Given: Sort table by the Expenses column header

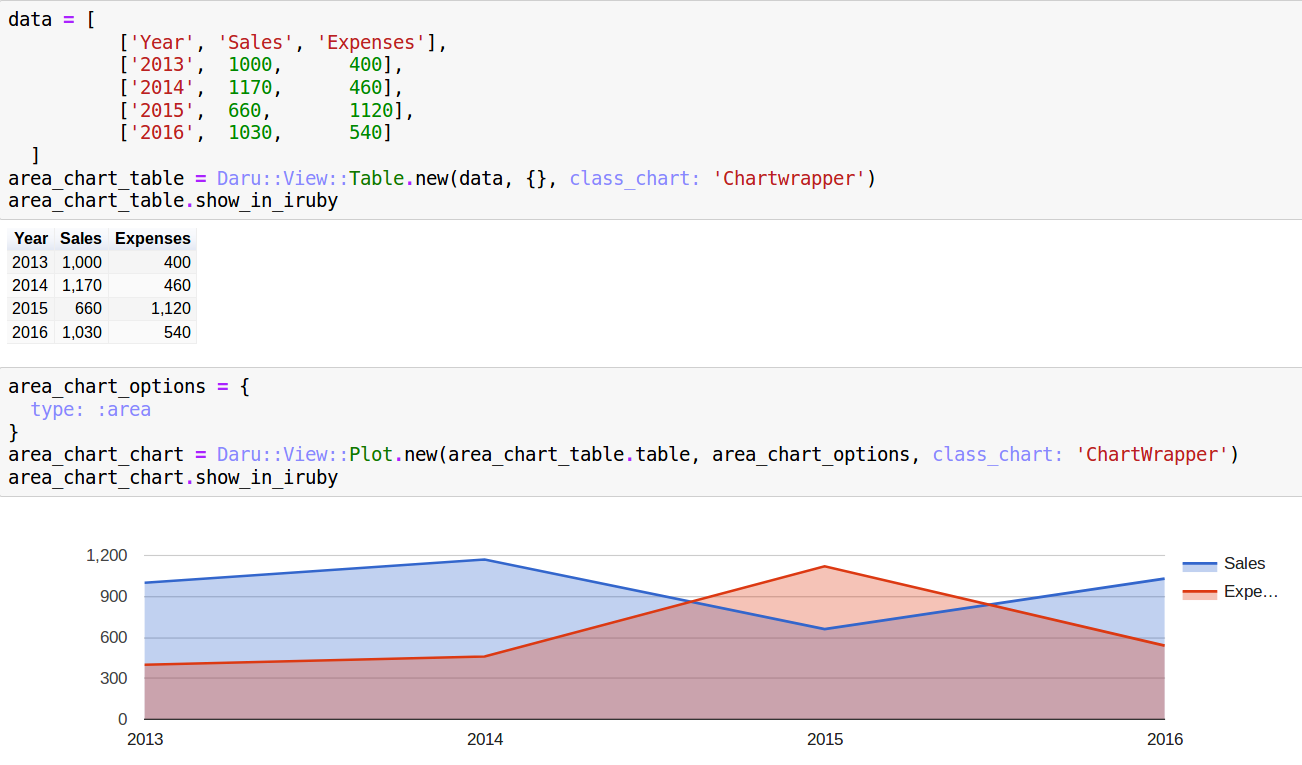Looking at the screenshot, I should tap(152, 239).
